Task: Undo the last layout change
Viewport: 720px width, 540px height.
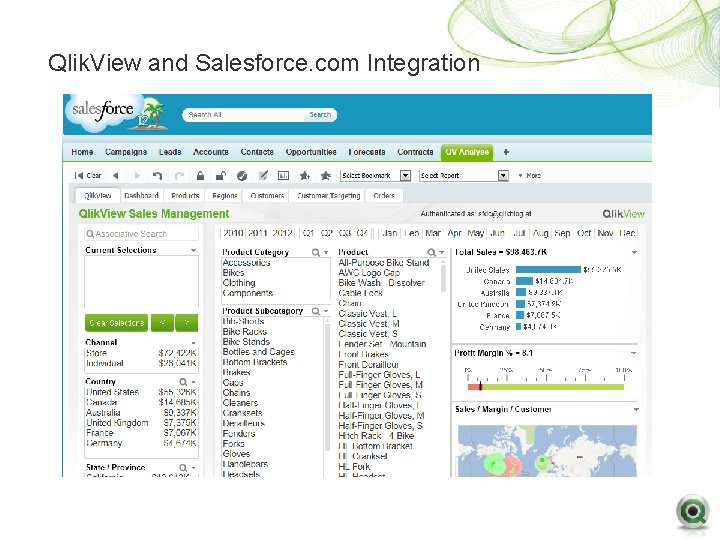Action: coord(158,175)
